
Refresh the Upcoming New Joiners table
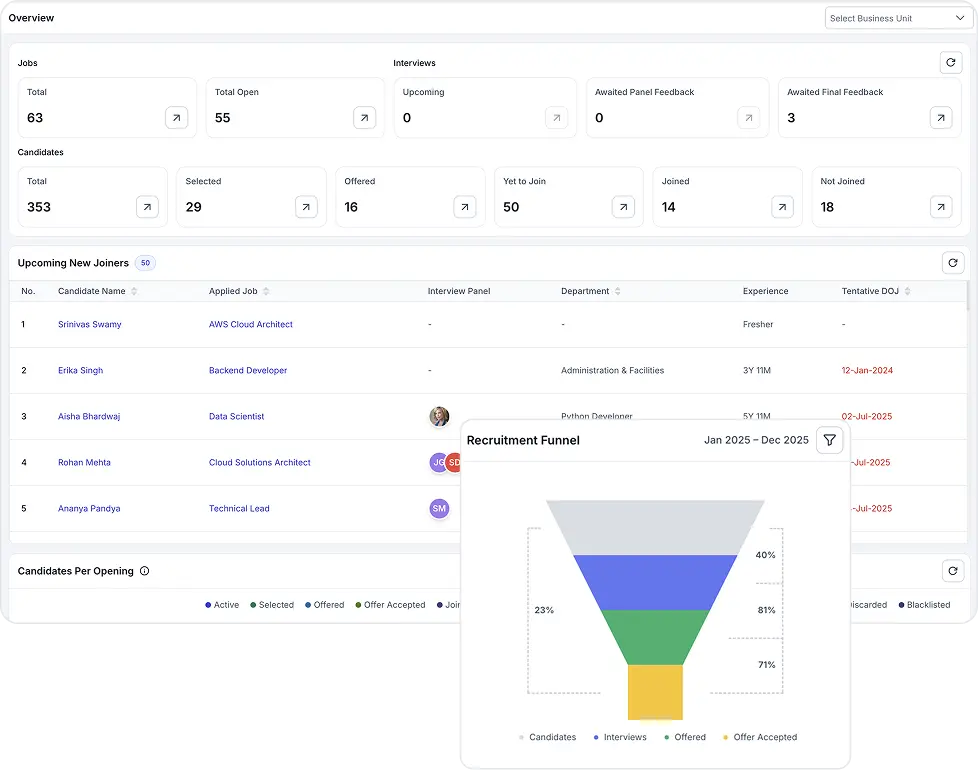coord(953,263)
